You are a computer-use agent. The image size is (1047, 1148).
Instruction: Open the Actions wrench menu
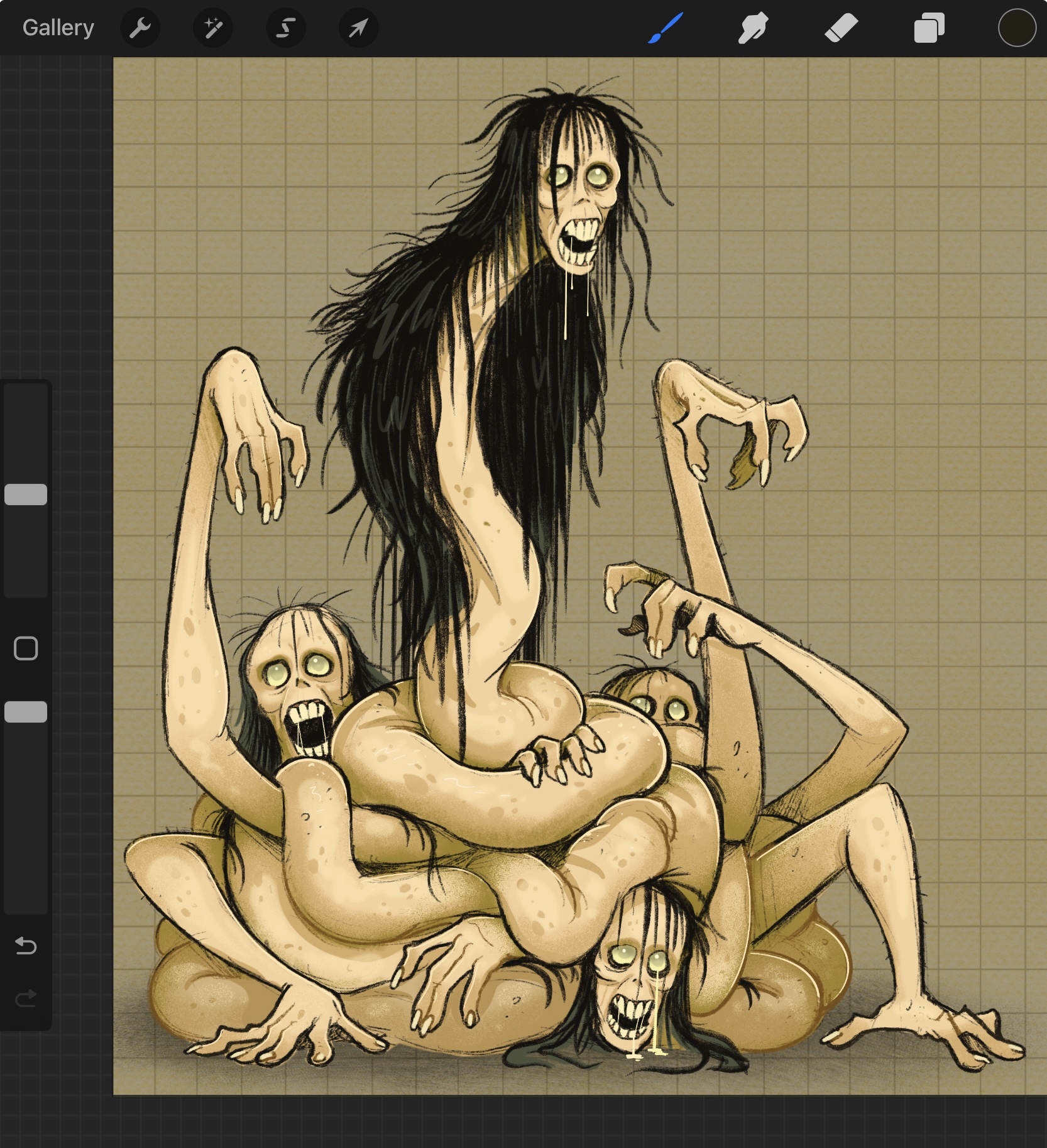tap(140, 28)
